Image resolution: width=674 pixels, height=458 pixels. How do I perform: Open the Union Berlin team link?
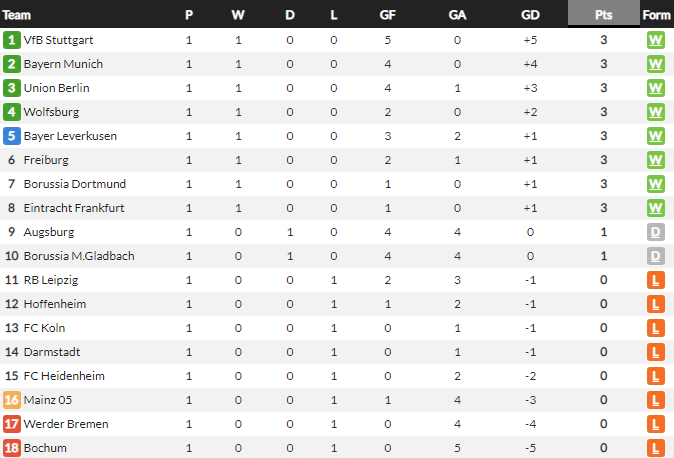click(58, 88)
